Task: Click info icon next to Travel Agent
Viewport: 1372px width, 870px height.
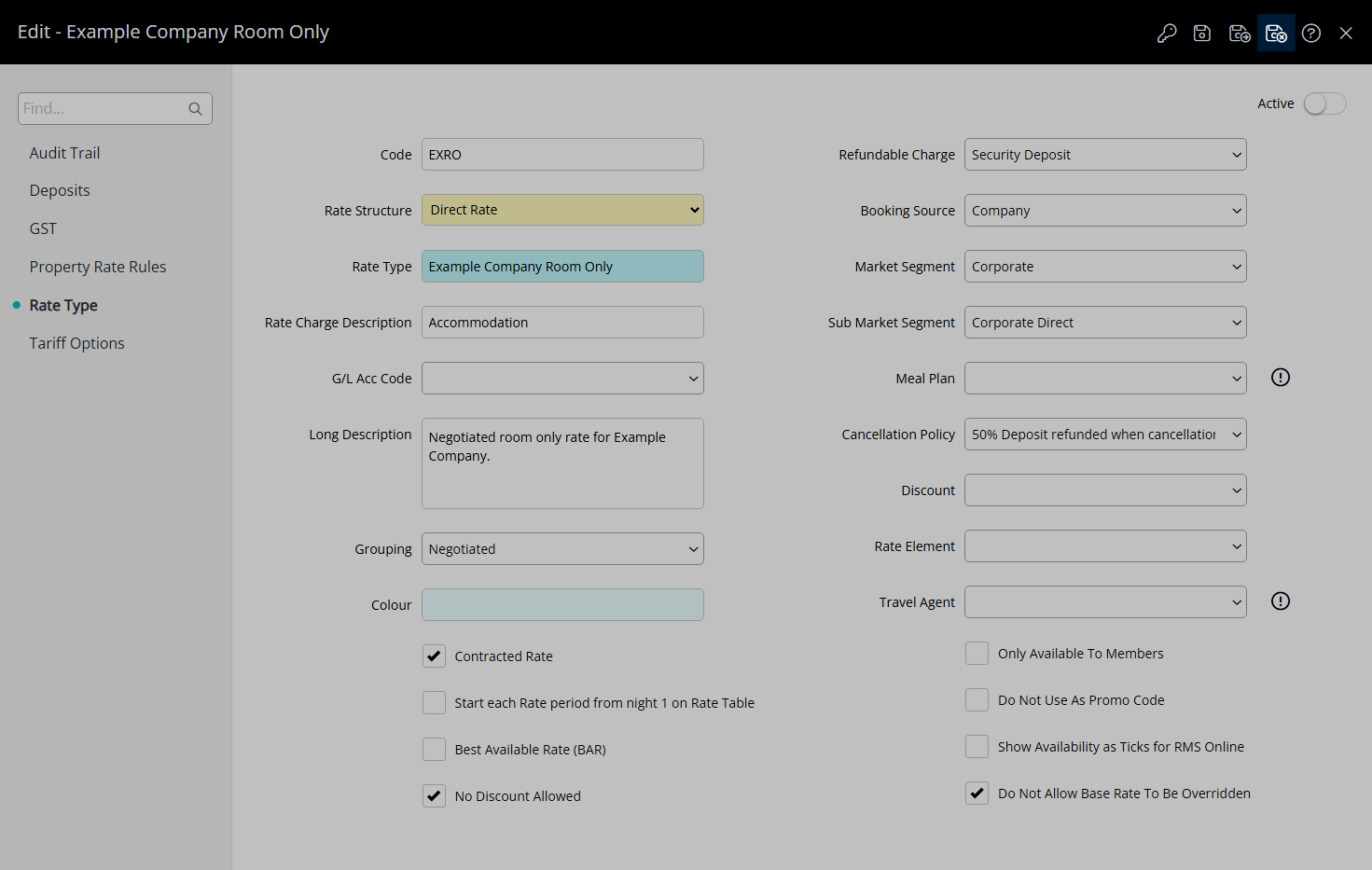Action: coord(1281,601)
